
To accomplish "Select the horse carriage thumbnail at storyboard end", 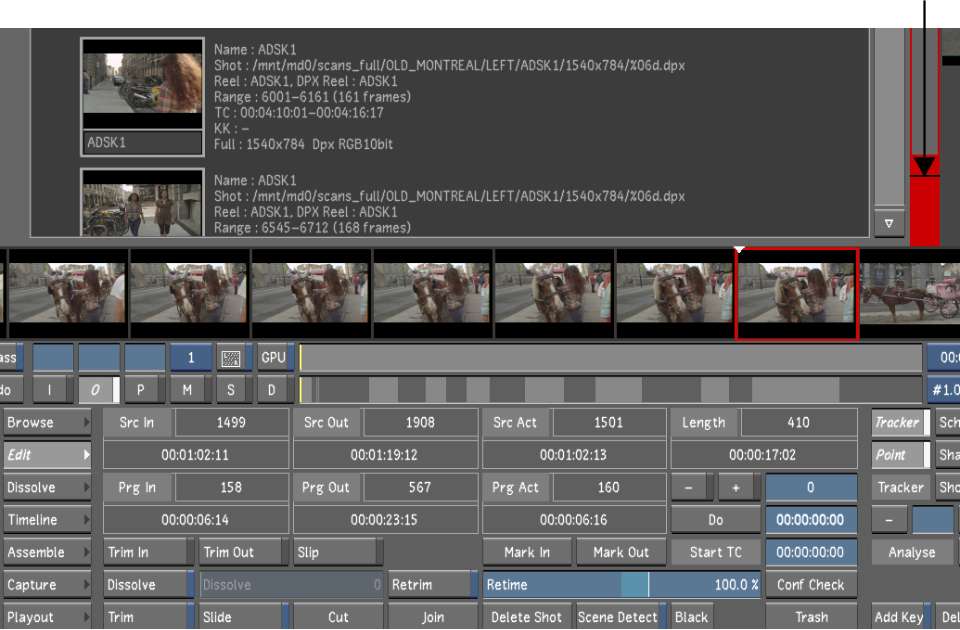I will tap(910, 293).
